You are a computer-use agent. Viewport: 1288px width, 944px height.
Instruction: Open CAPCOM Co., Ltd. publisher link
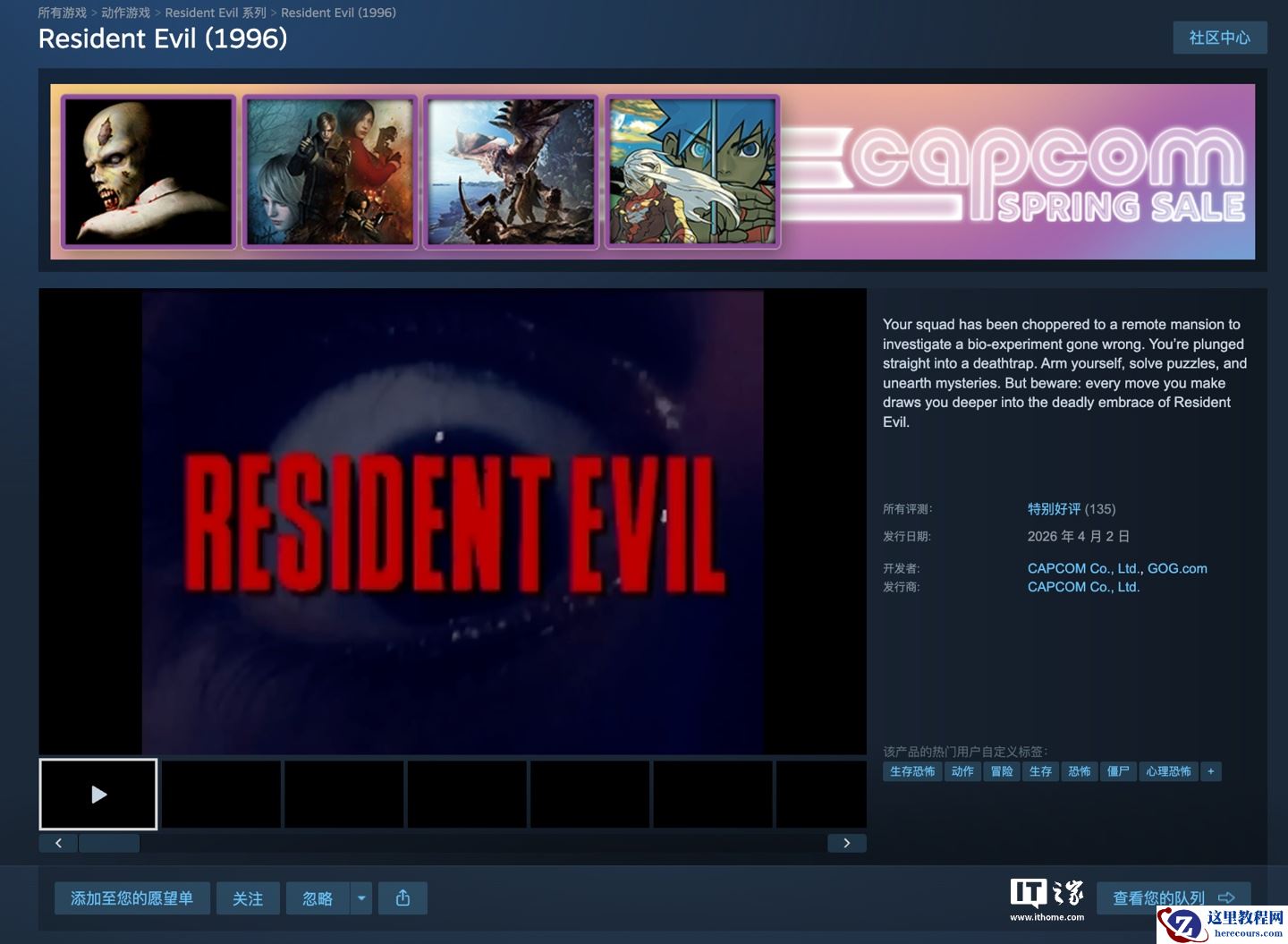1083,587
